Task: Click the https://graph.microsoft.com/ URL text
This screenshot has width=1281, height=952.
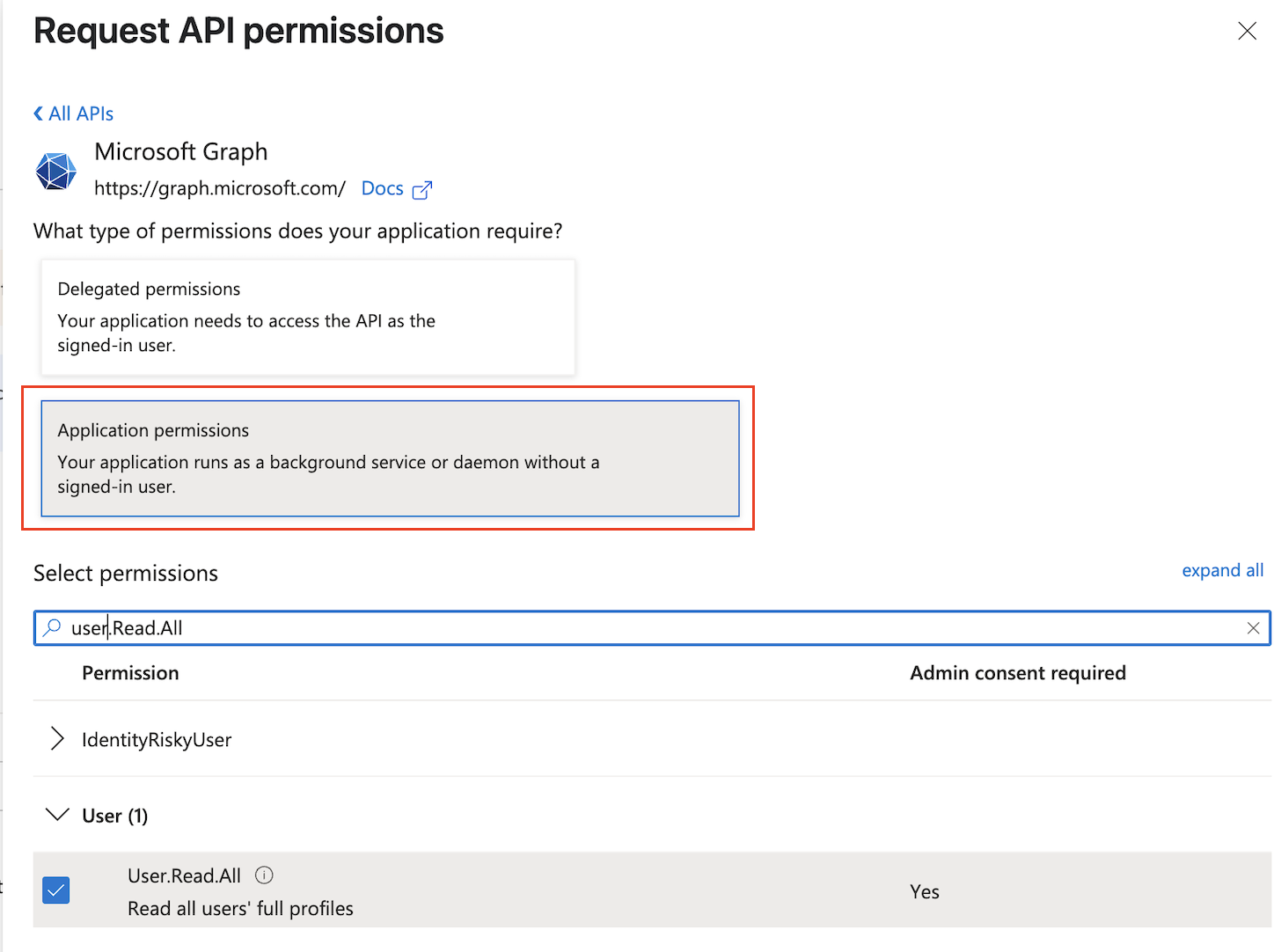Action: click(220, 188)
